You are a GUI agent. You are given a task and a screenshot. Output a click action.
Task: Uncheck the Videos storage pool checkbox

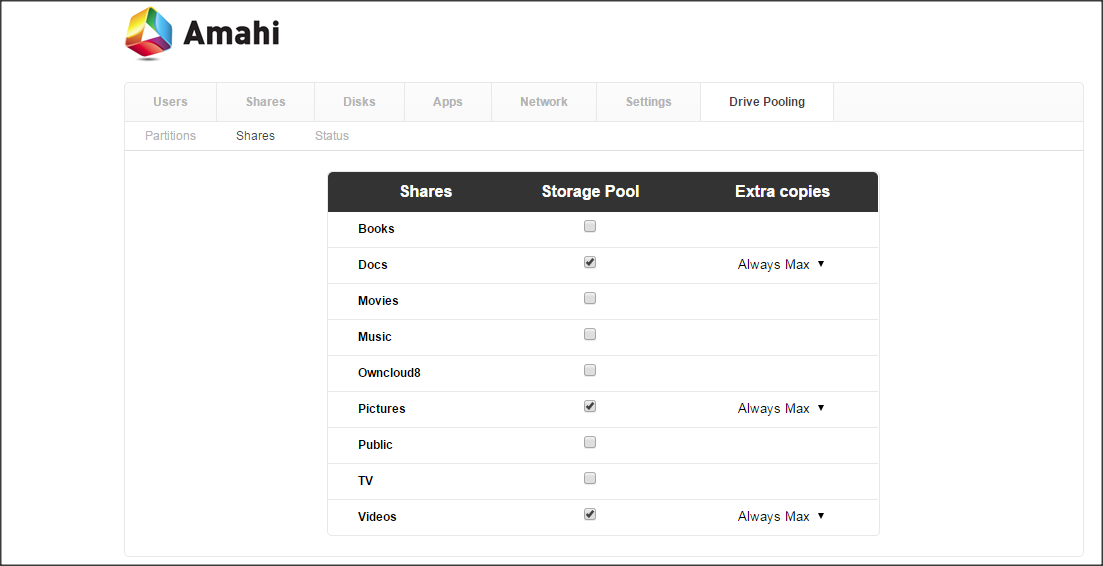(590, 514)
